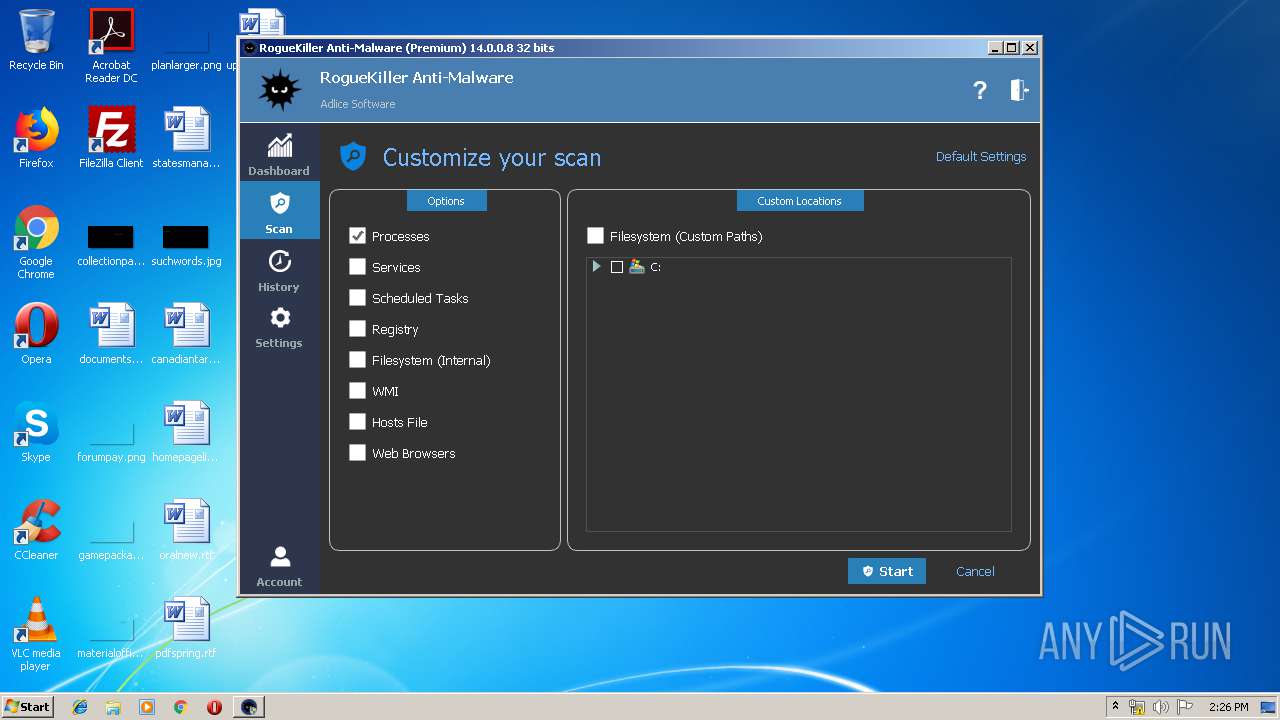Select the suchwords.jpg desktop file
The image size is (1280, 720).
[186, 246]
